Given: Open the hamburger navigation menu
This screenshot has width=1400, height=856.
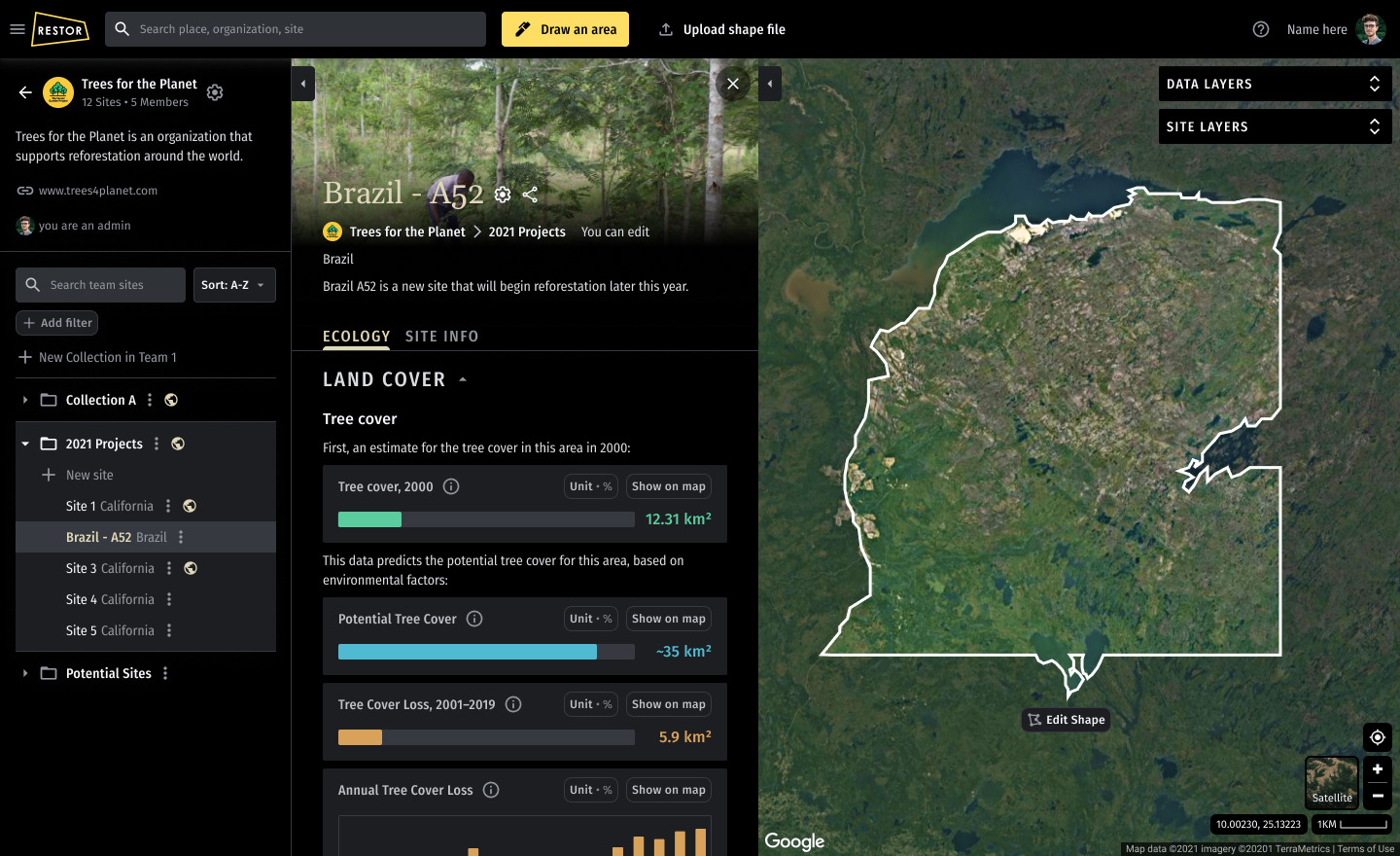Looking at the screenshot, I should point(17,28).
